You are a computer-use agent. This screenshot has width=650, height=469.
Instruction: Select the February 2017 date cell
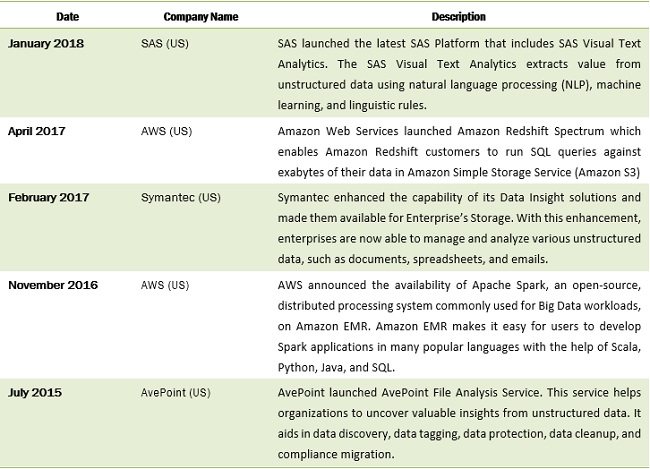[x=45, y=198]
